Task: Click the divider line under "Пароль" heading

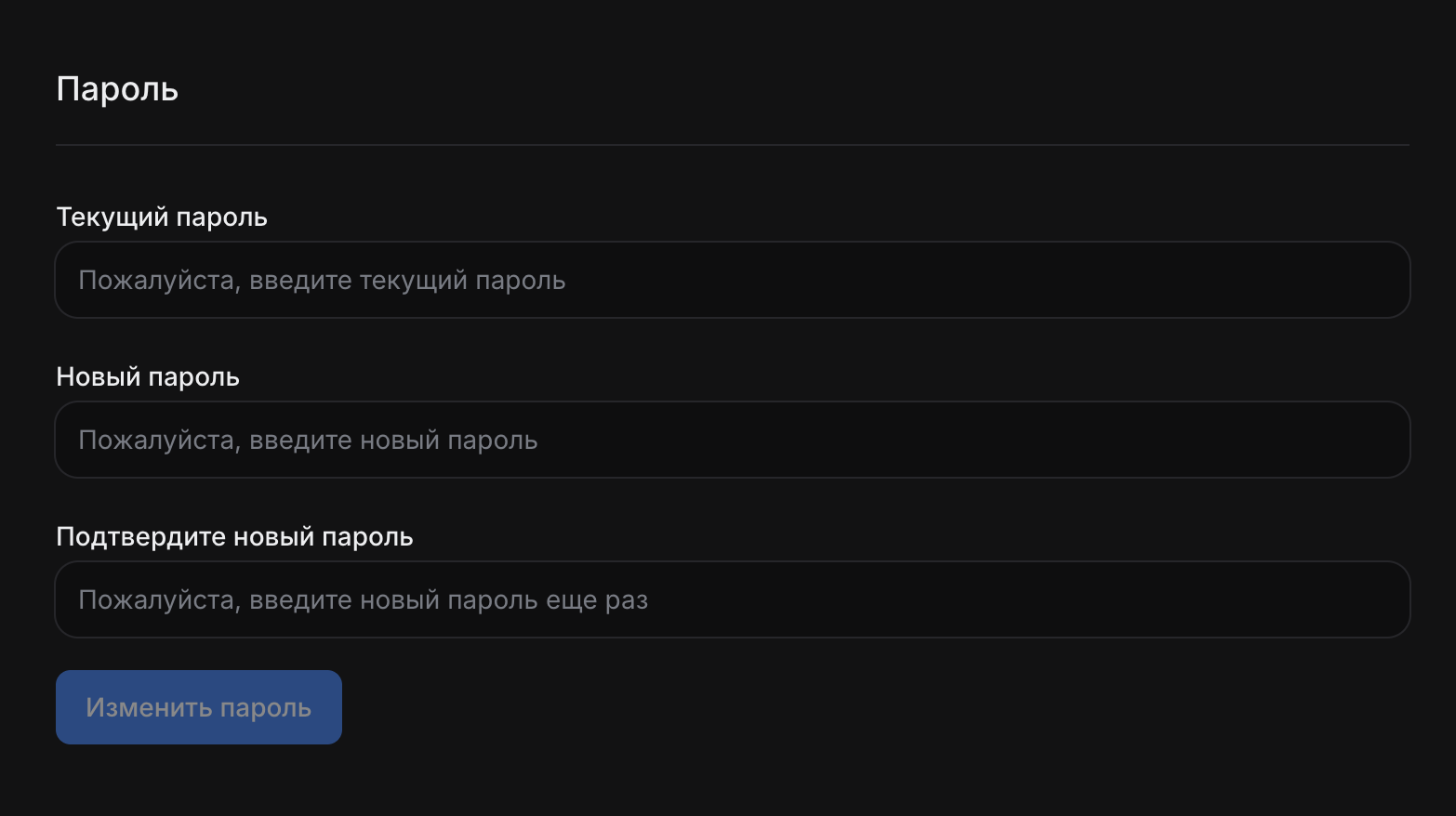Action: coord(733,145)
